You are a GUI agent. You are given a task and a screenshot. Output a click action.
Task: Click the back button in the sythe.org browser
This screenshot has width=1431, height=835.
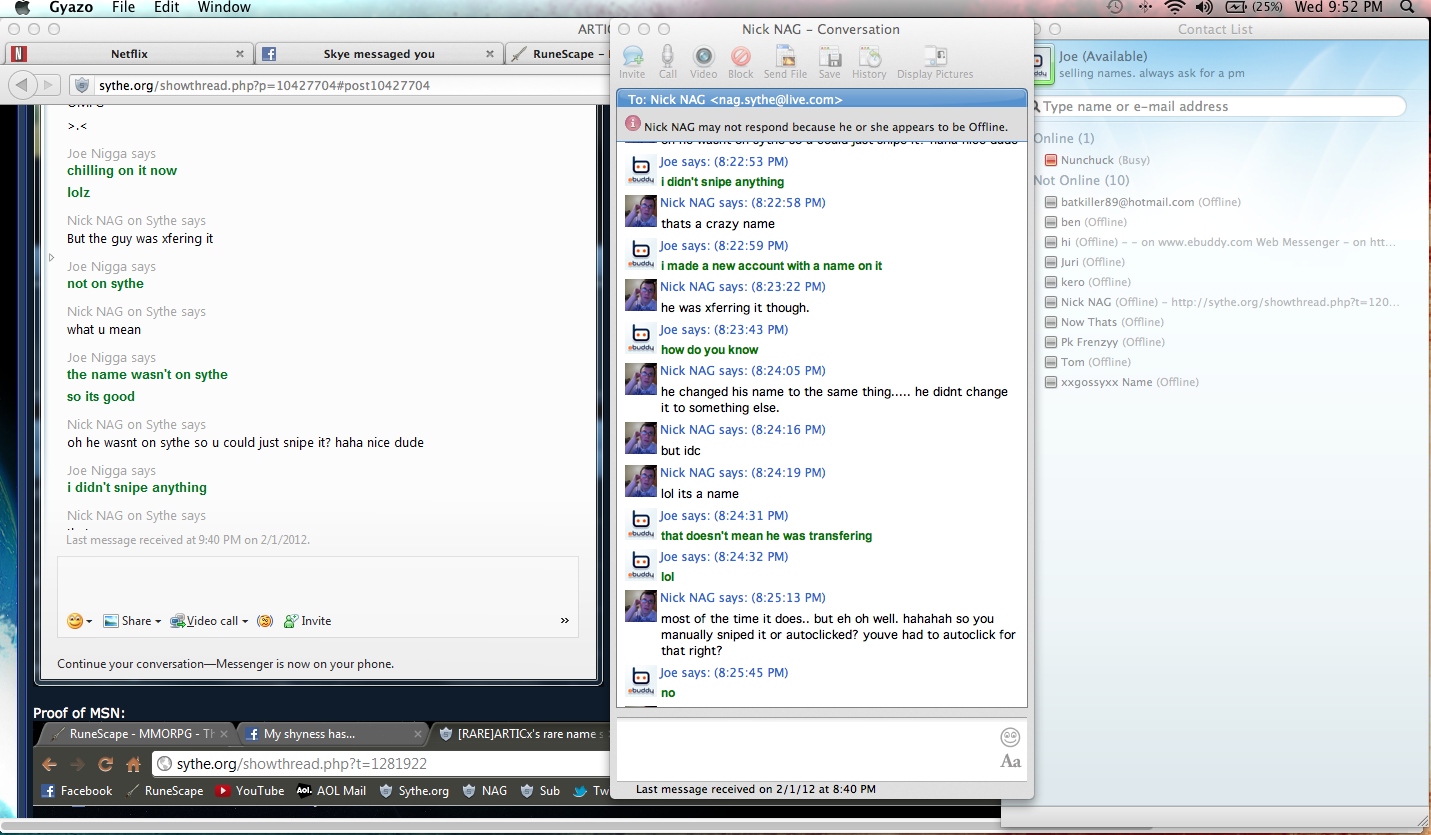click(22, 85)
